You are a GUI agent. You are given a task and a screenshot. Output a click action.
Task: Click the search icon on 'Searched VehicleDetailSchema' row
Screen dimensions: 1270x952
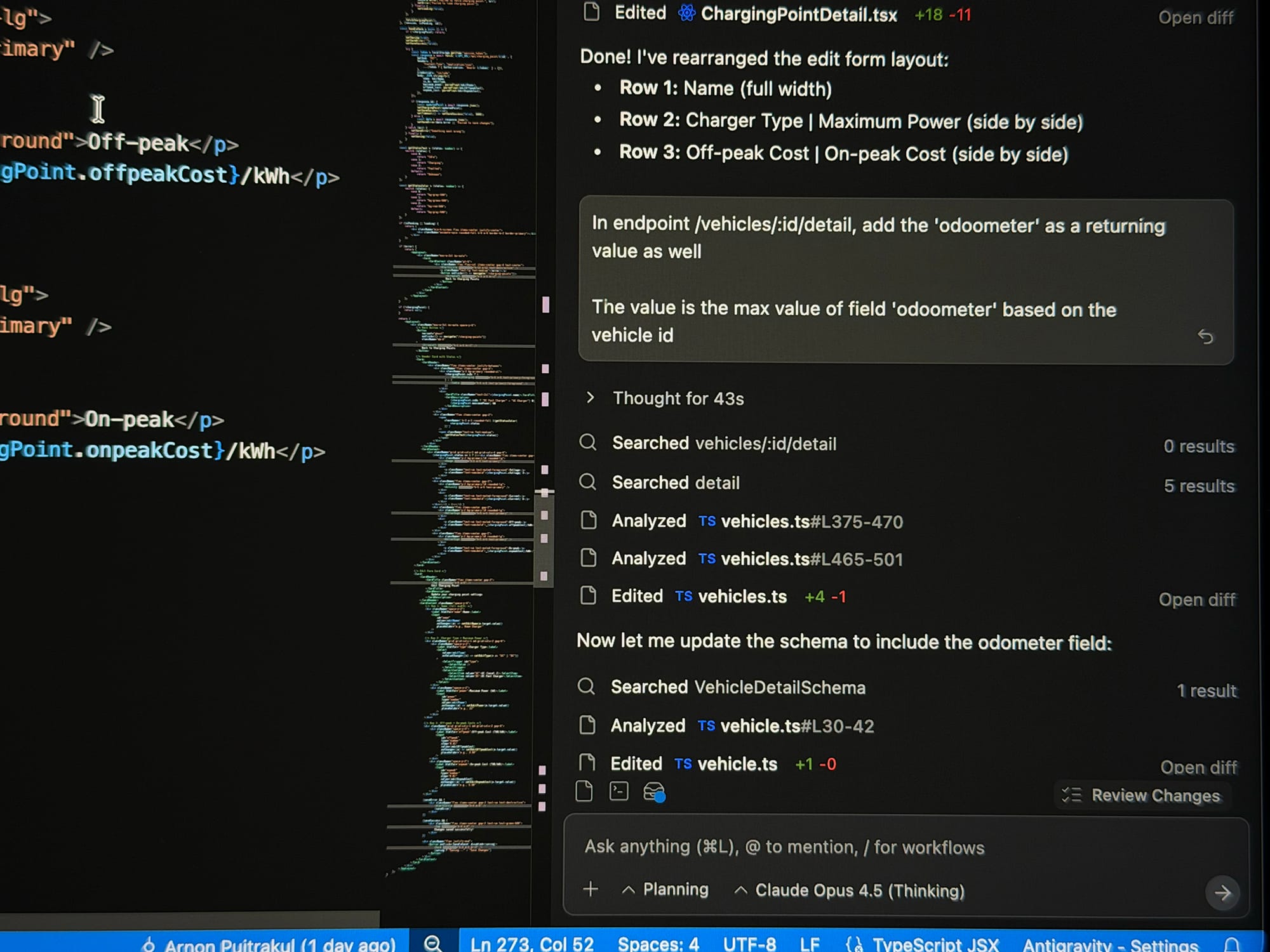click(587, 686)
